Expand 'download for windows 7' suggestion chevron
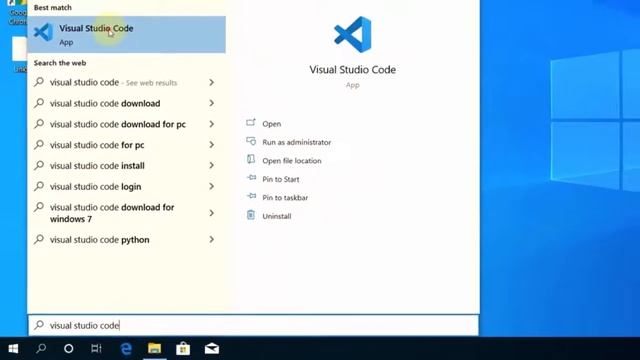The image size is (640, 360). pyautogui.click(x=211, y=213)
